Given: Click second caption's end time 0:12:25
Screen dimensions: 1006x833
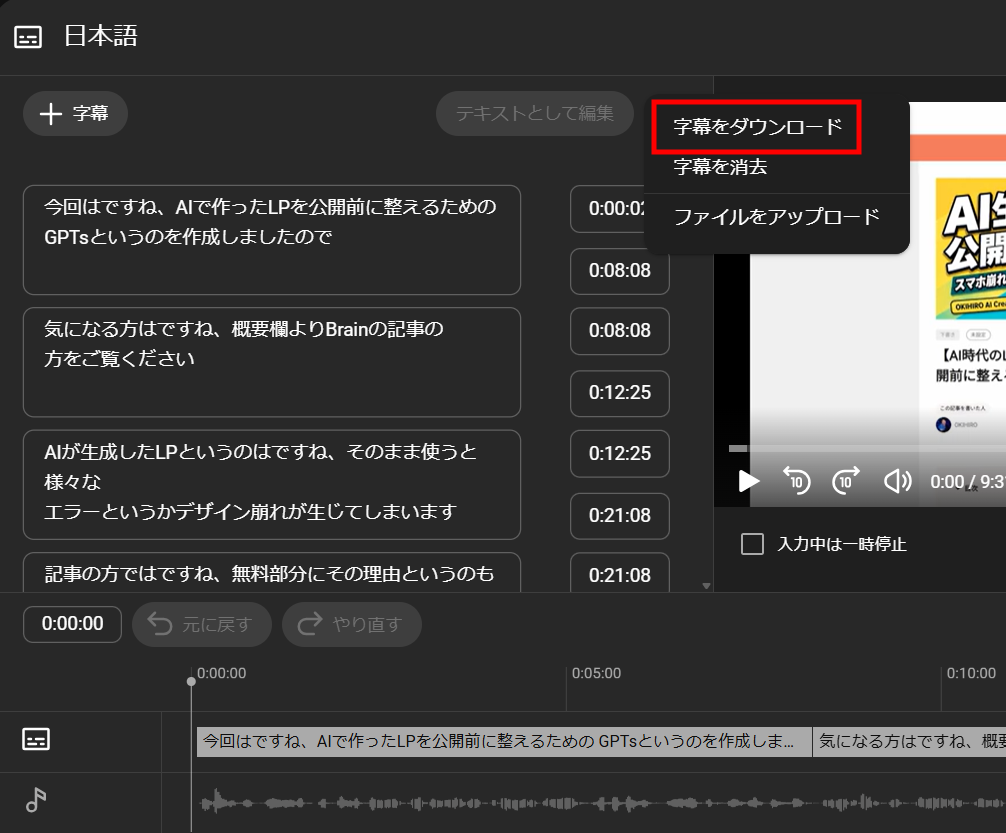Looking at the screenshot, I should coord(620,393).
